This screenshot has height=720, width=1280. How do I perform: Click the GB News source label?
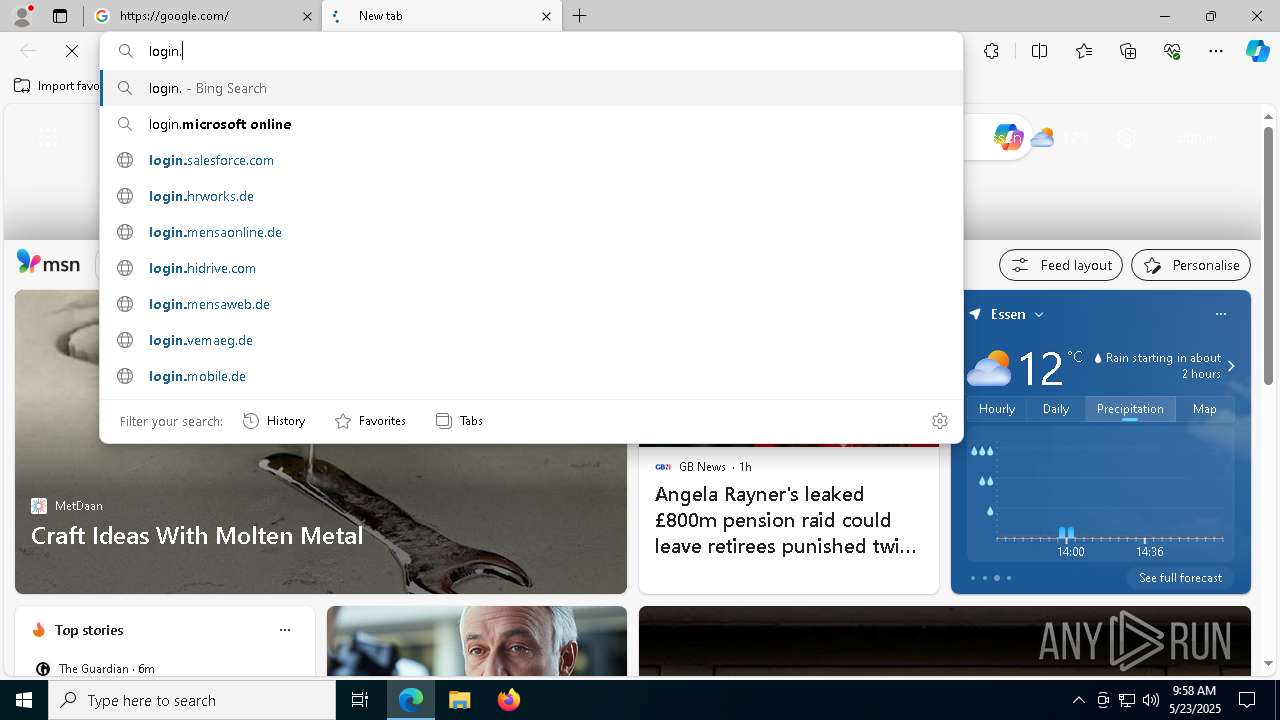pyautogui.click(x=702, y=467)
